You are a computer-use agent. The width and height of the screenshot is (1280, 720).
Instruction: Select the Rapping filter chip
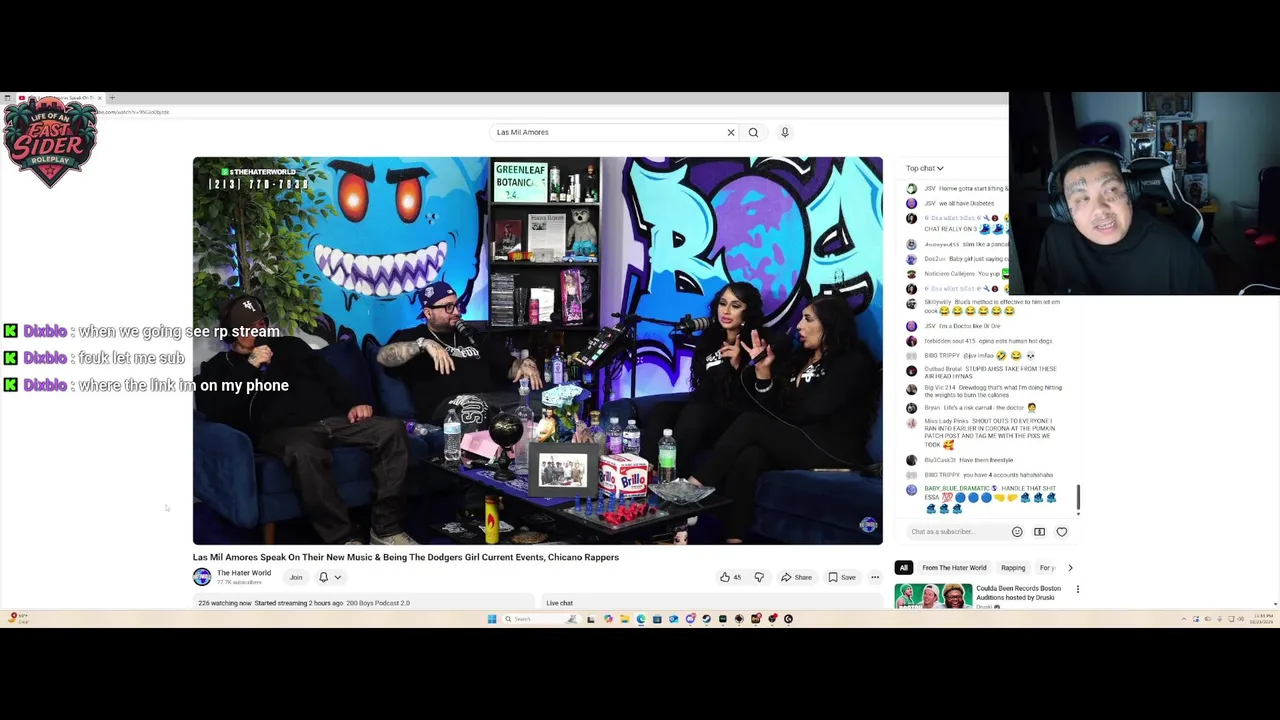click(1013, 568)
